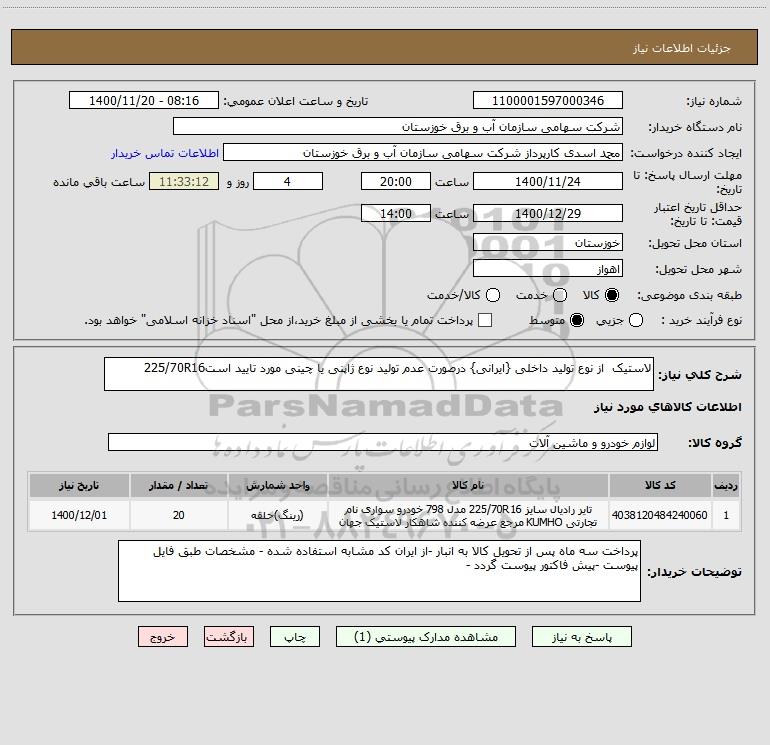Click the ردیف column header

click(x=726, y=485)
